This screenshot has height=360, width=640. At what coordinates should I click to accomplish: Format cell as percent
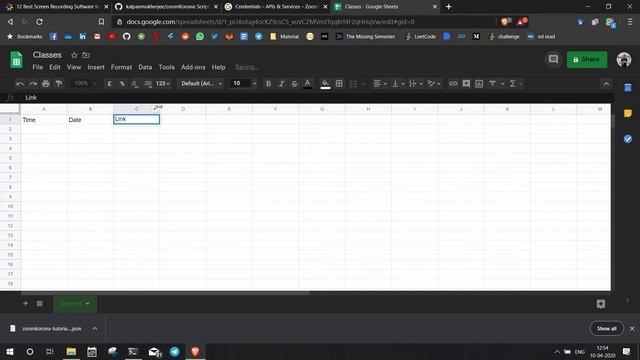click(122, 84)
